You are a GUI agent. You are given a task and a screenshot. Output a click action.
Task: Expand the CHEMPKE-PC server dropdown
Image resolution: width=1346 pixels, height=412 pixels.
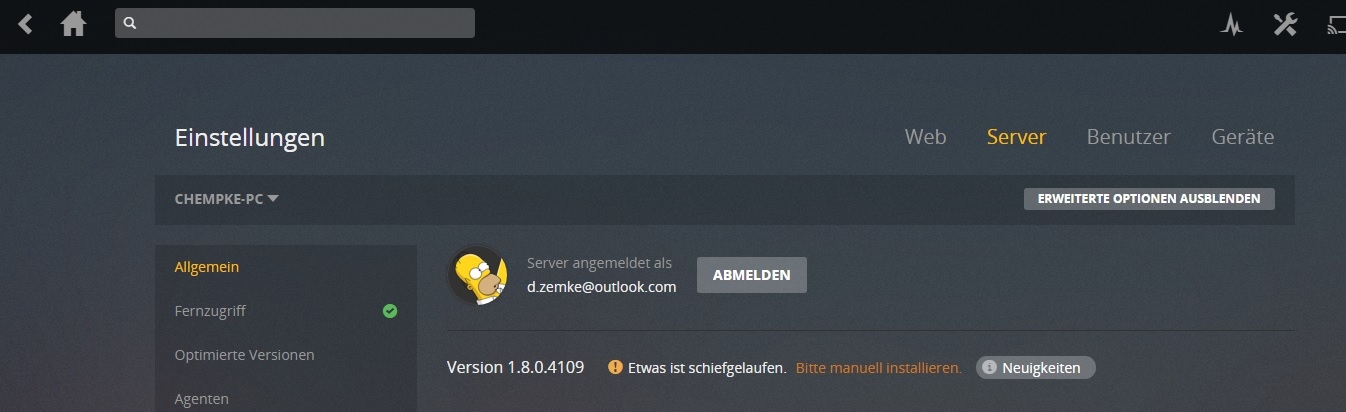226,199
